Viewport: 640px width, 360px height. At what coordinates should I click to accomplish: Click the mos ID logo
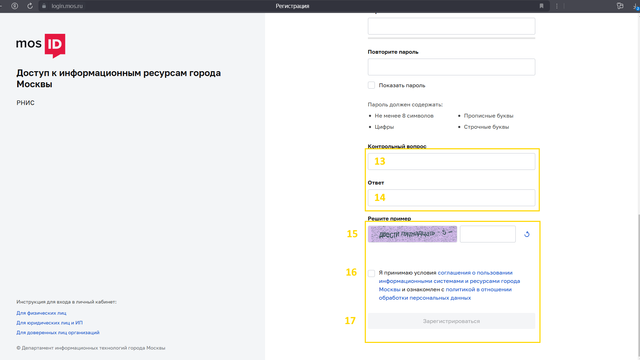click(40, 45)
